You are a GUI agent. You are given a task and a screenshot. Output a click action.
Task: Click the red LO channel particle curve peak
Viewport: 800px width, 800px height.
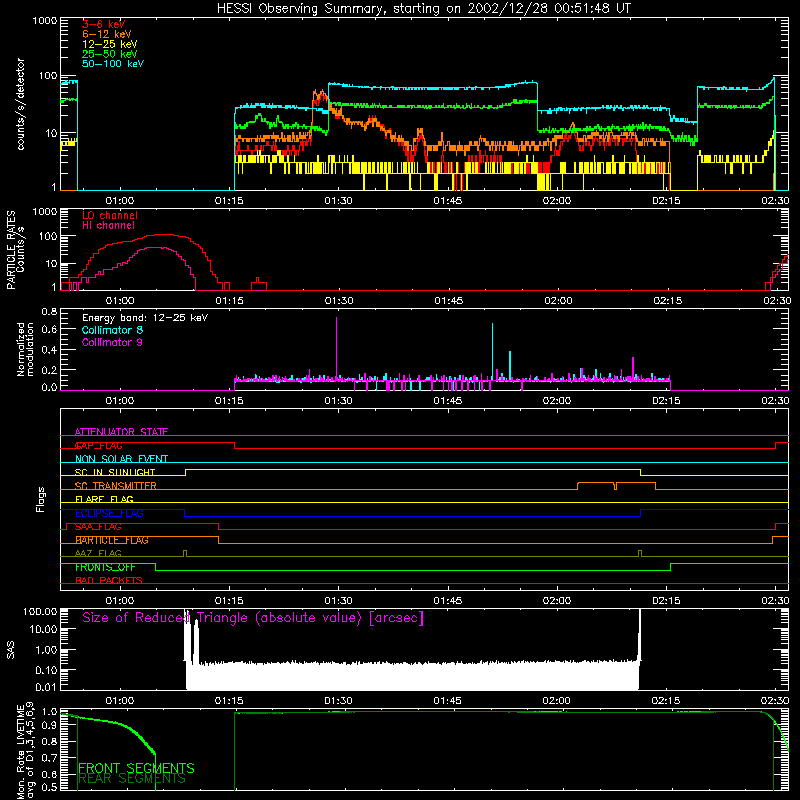click(x=163, y=235)
